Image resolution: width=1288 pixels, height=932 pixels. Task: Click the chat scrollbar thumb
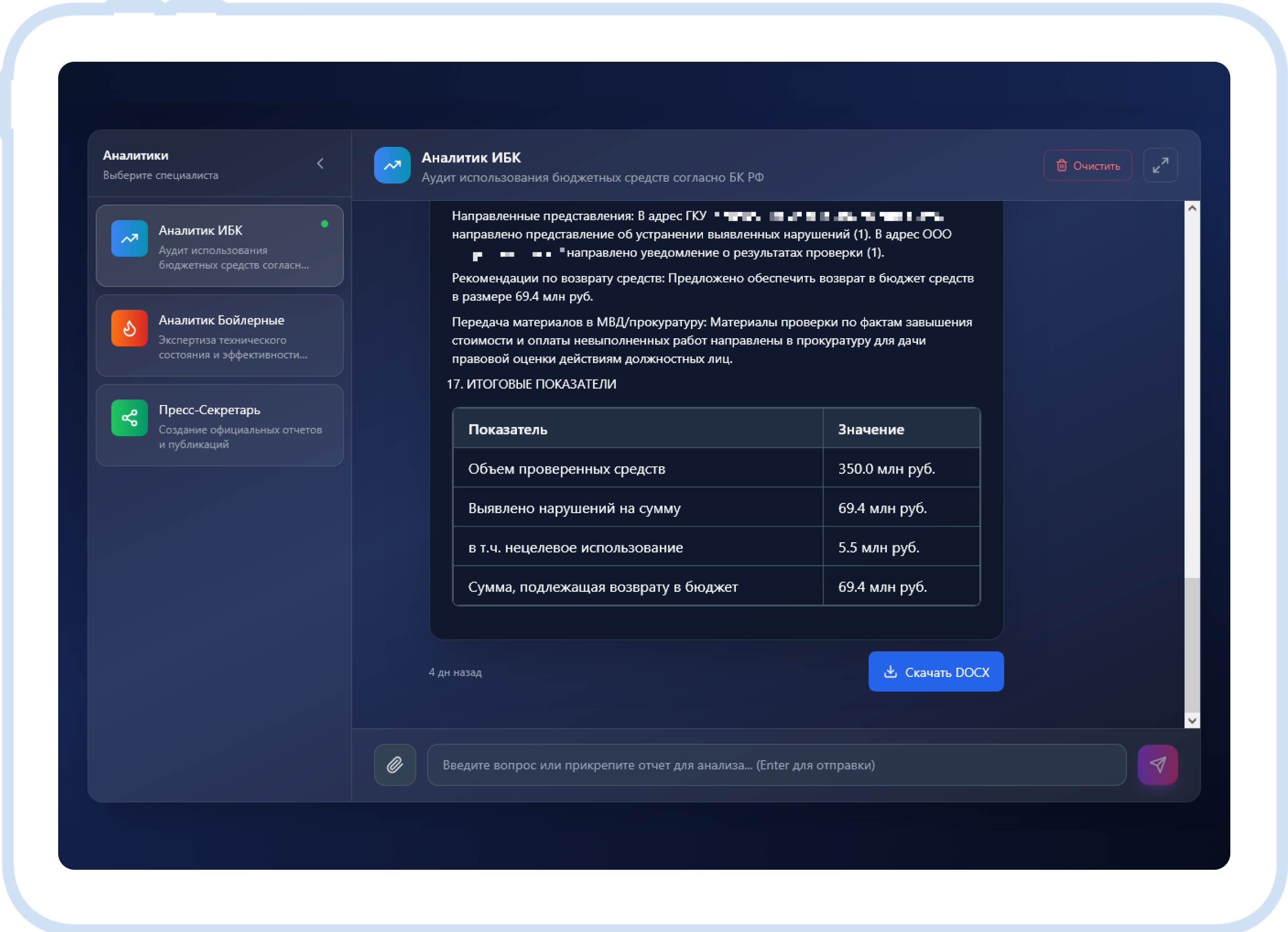[x=1192, y=644]
